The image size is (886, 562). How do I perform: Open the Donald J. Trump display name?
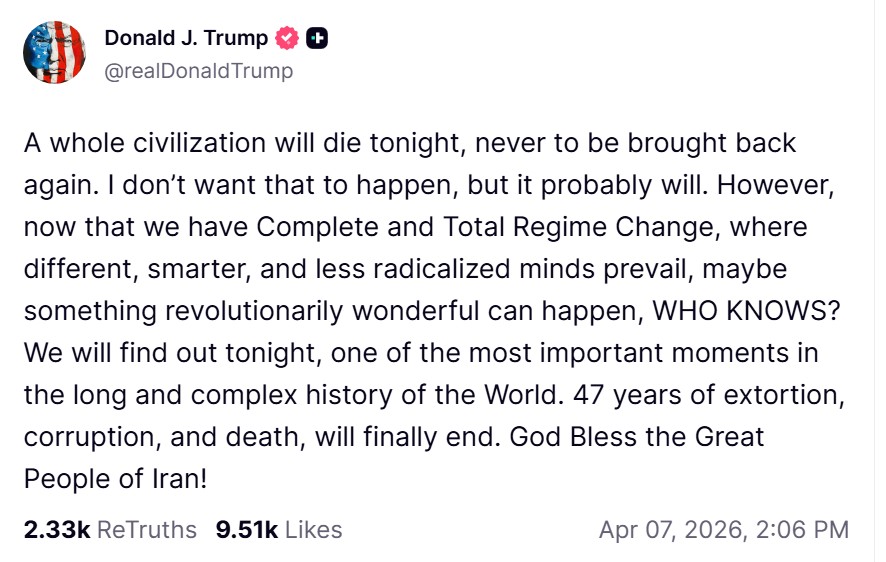point(186,39)
